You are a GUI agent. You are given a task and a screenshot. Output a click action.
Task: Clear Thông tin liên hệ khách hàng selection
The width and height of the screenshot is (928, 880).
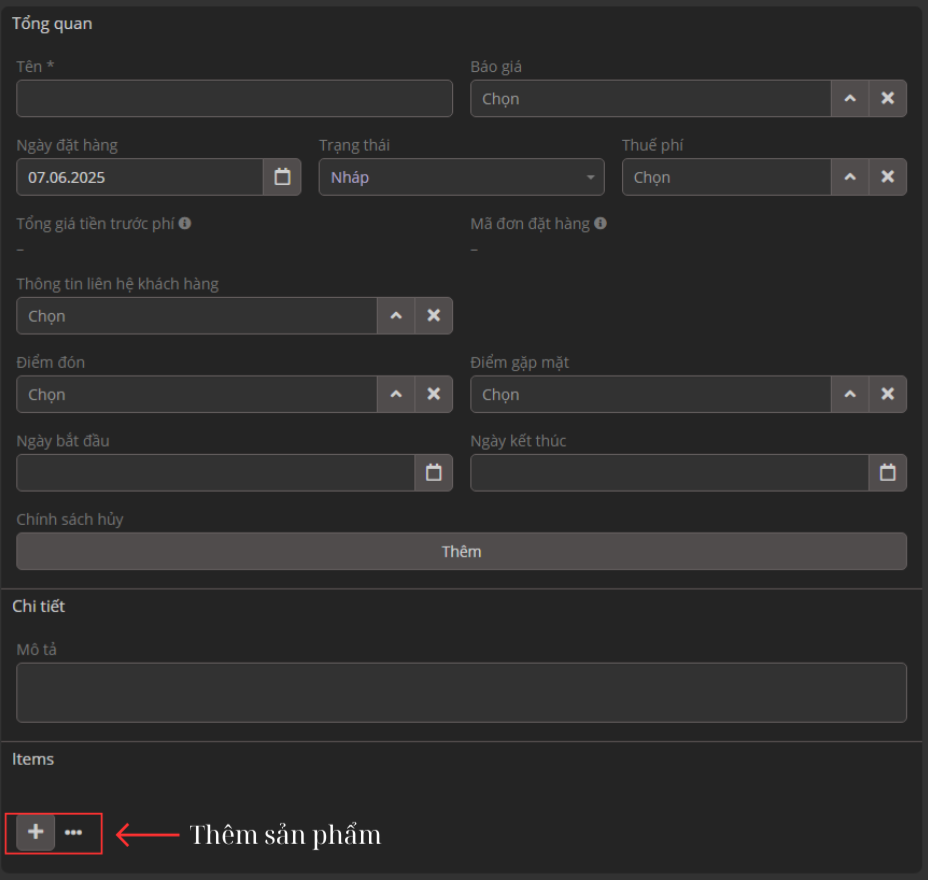click(433, 316)
